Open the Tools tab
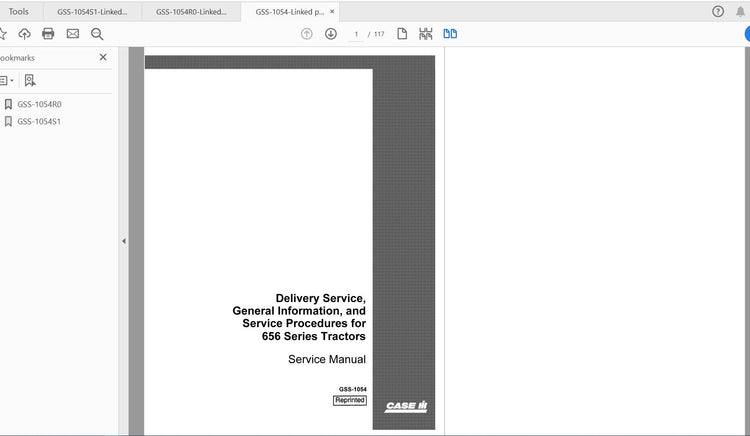Viewport: 750px width, 436px height. click(x=18, y=11)
